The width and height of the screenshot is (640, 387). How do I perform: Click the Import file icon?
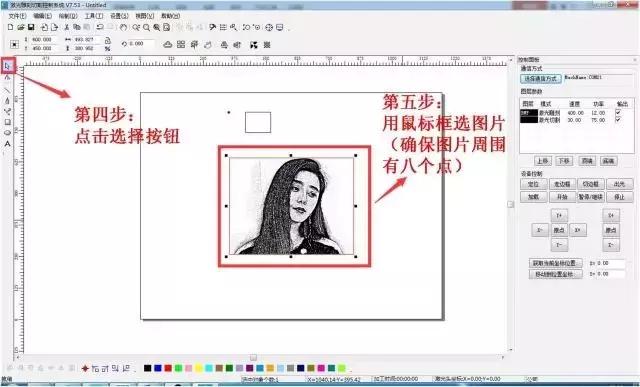coord(44,27)
